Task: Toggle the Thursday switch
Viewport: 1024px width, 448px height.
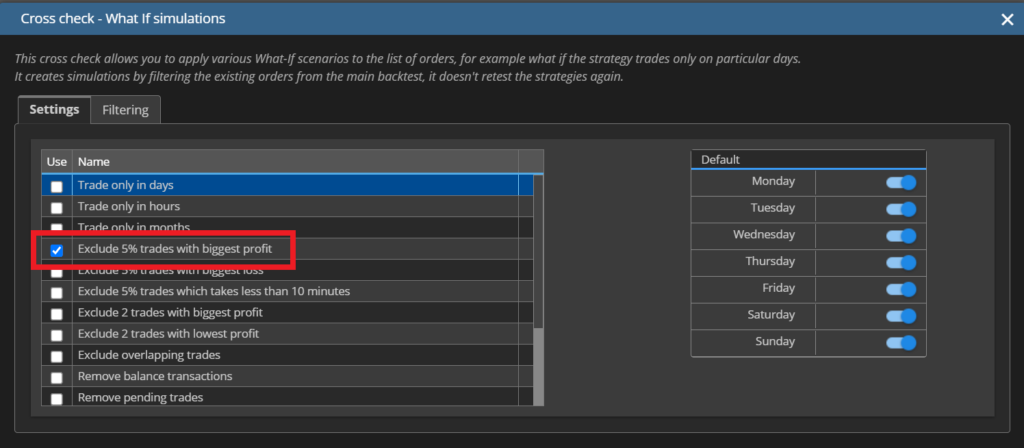Action: click(x=901, y=262)
